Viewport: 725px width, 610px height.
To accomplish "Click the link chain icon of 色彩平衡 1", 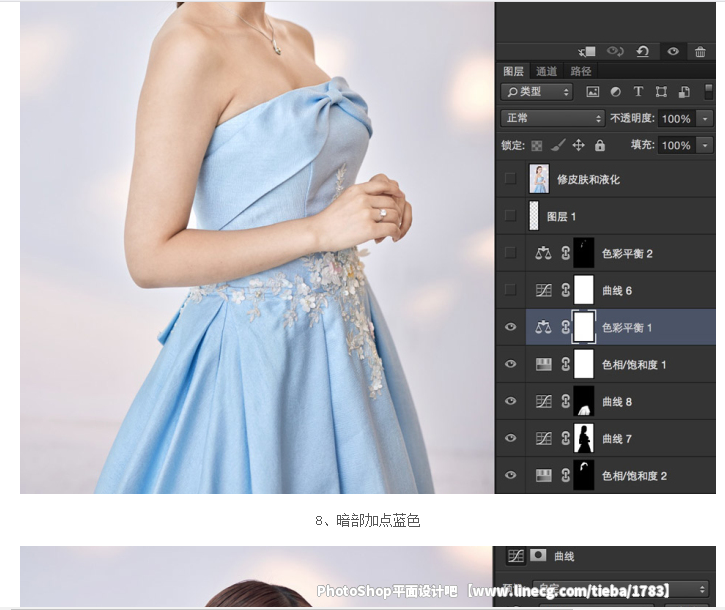I will [x=565, y=327].
